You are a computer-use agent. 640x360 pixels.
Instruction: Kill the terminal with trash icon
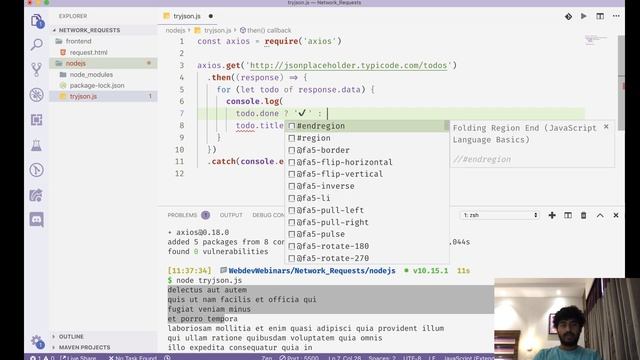tap(584, 215)
